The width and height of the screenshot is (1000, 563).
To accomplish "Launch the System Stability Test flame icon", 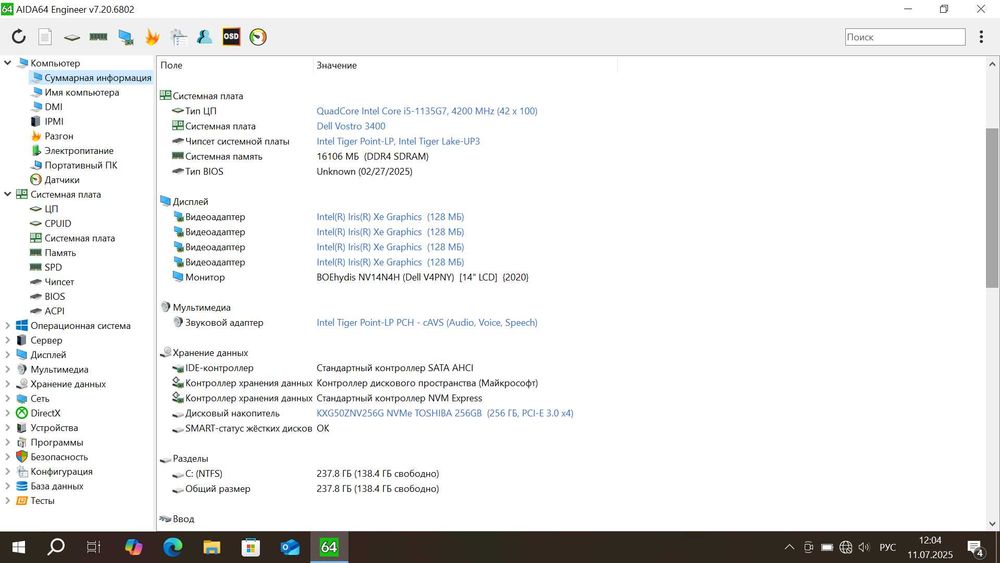I will 152,37.
